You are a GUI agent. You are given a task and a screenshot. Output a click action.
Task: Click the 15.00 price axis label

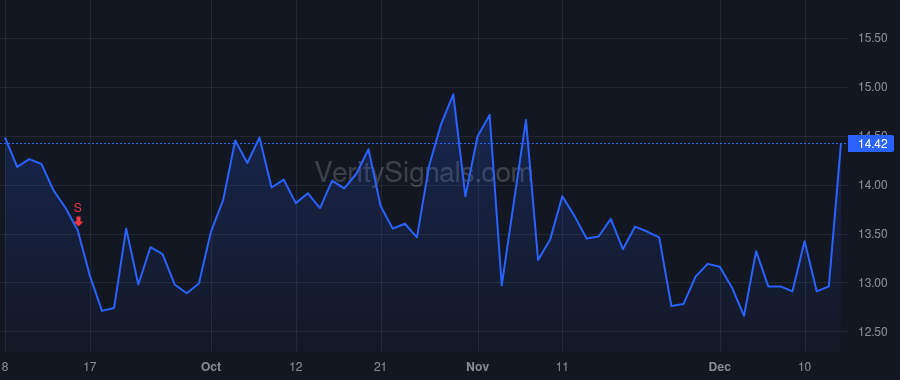872,87
